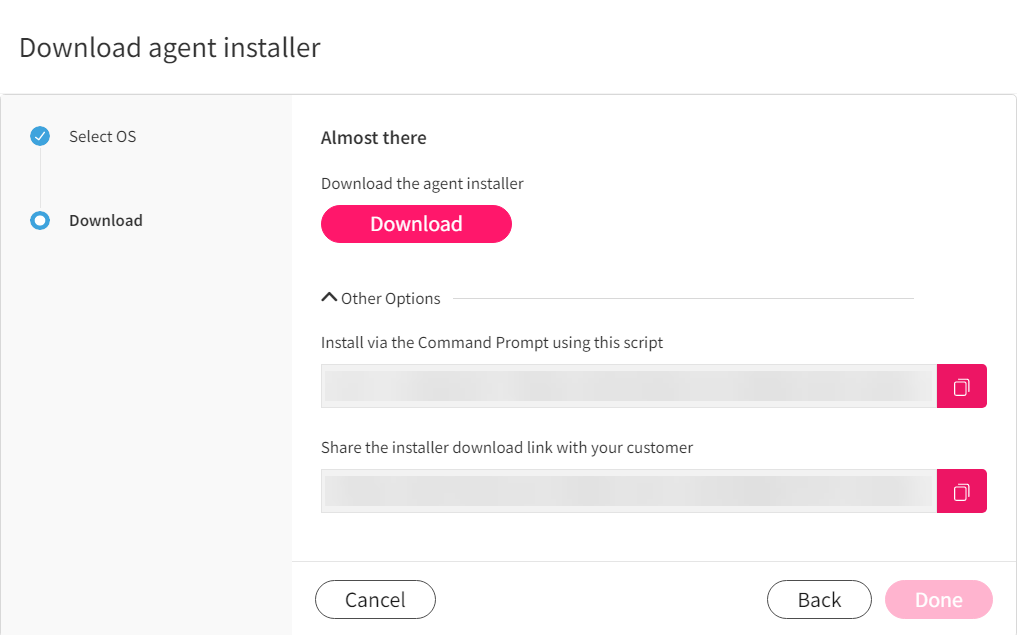The width and height of the screenshot is (1017, 635).
Task: Click the Almost there heading
Action: (374, 138)
